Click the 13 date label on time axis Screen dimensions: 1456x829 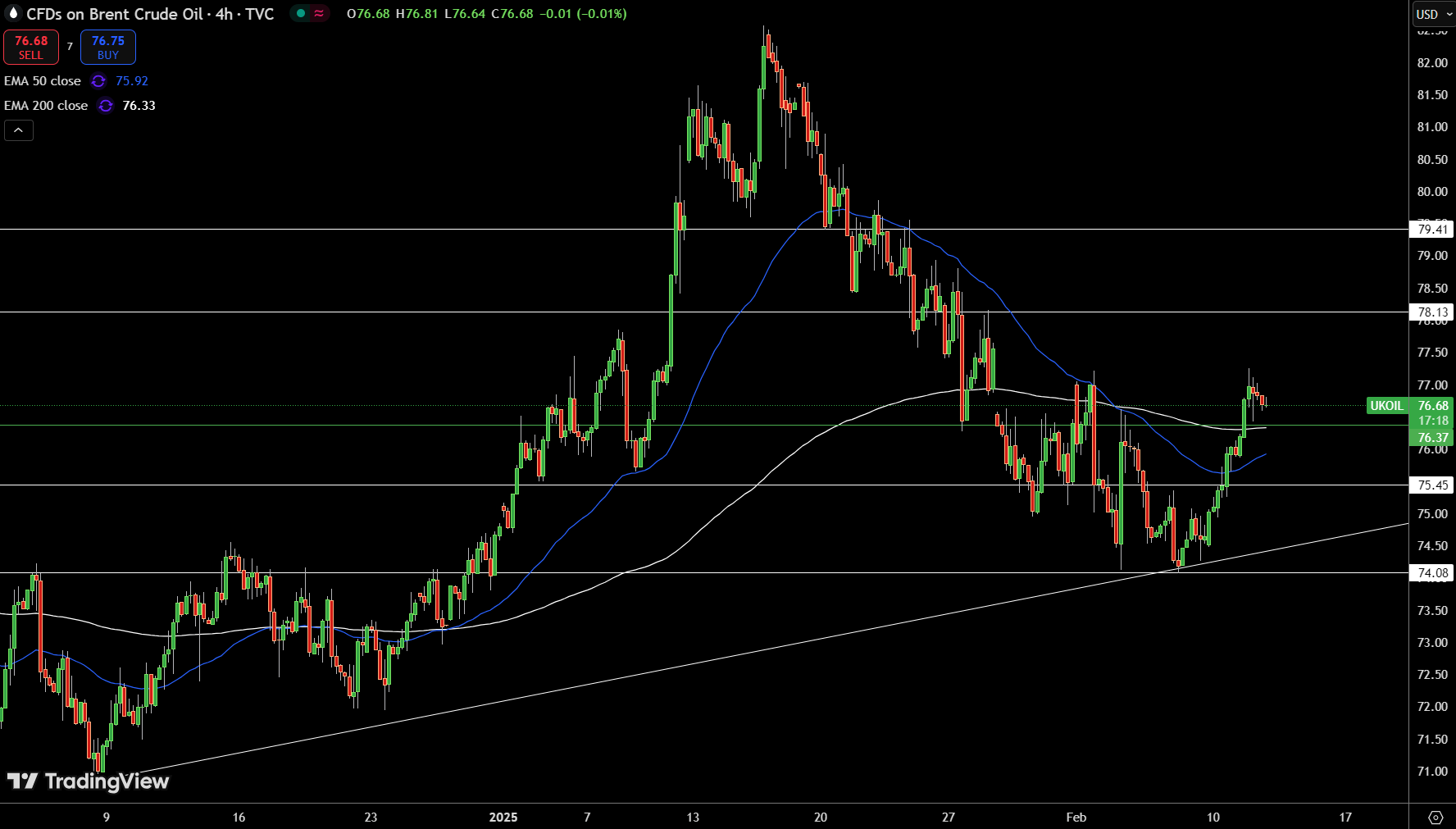[x=693, y=818]
